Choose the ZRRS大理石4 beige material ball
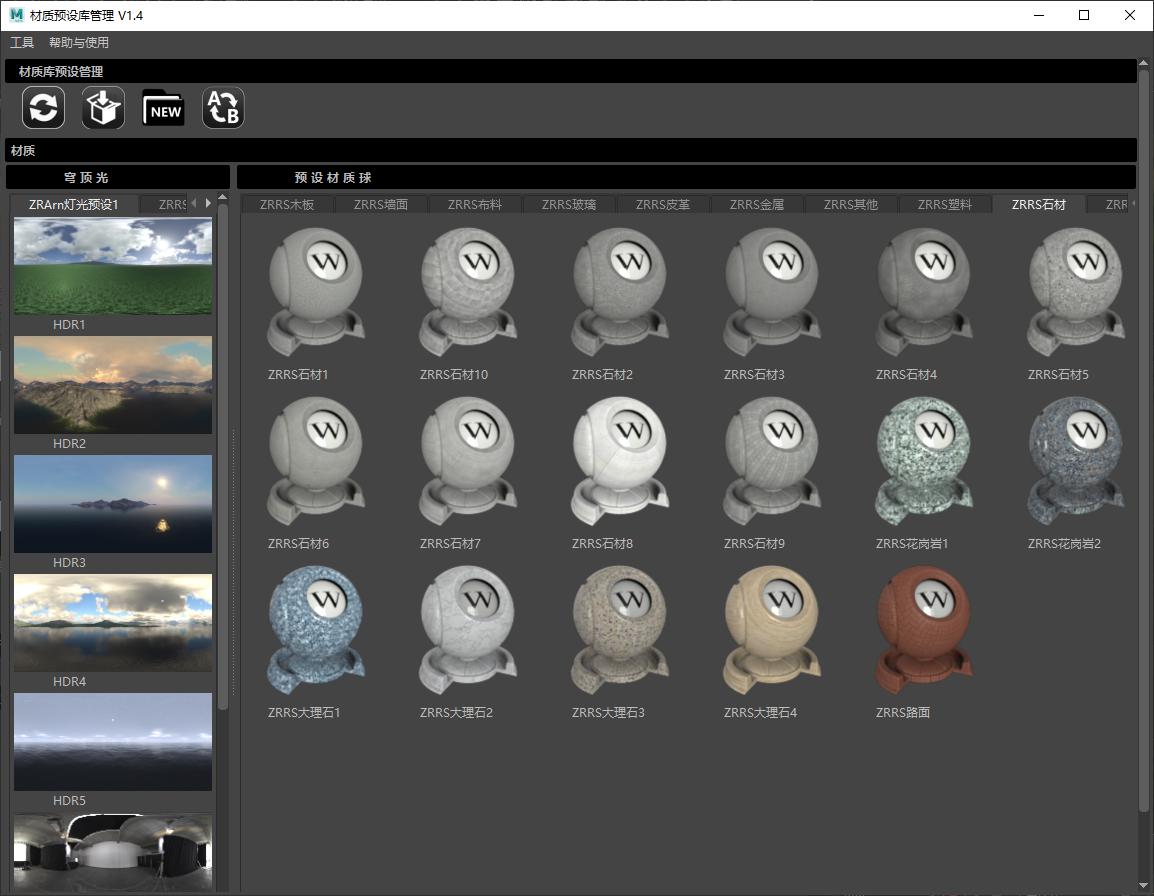 click(x=772, y=630)
